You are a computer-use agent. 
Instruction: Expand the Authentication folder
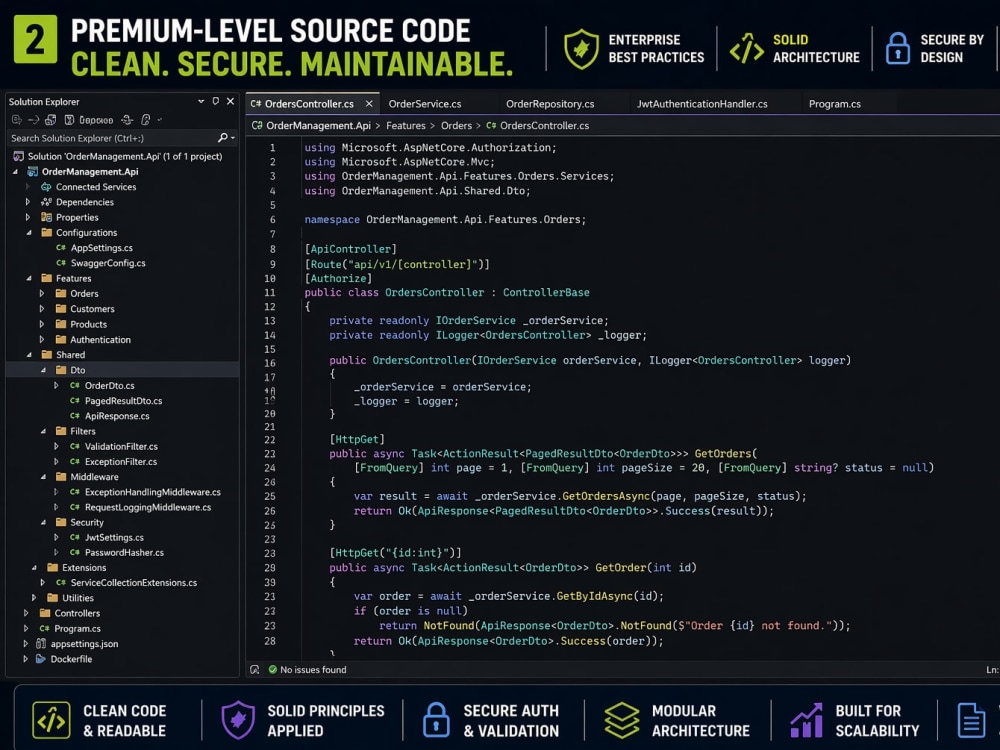tap(42, 340)
